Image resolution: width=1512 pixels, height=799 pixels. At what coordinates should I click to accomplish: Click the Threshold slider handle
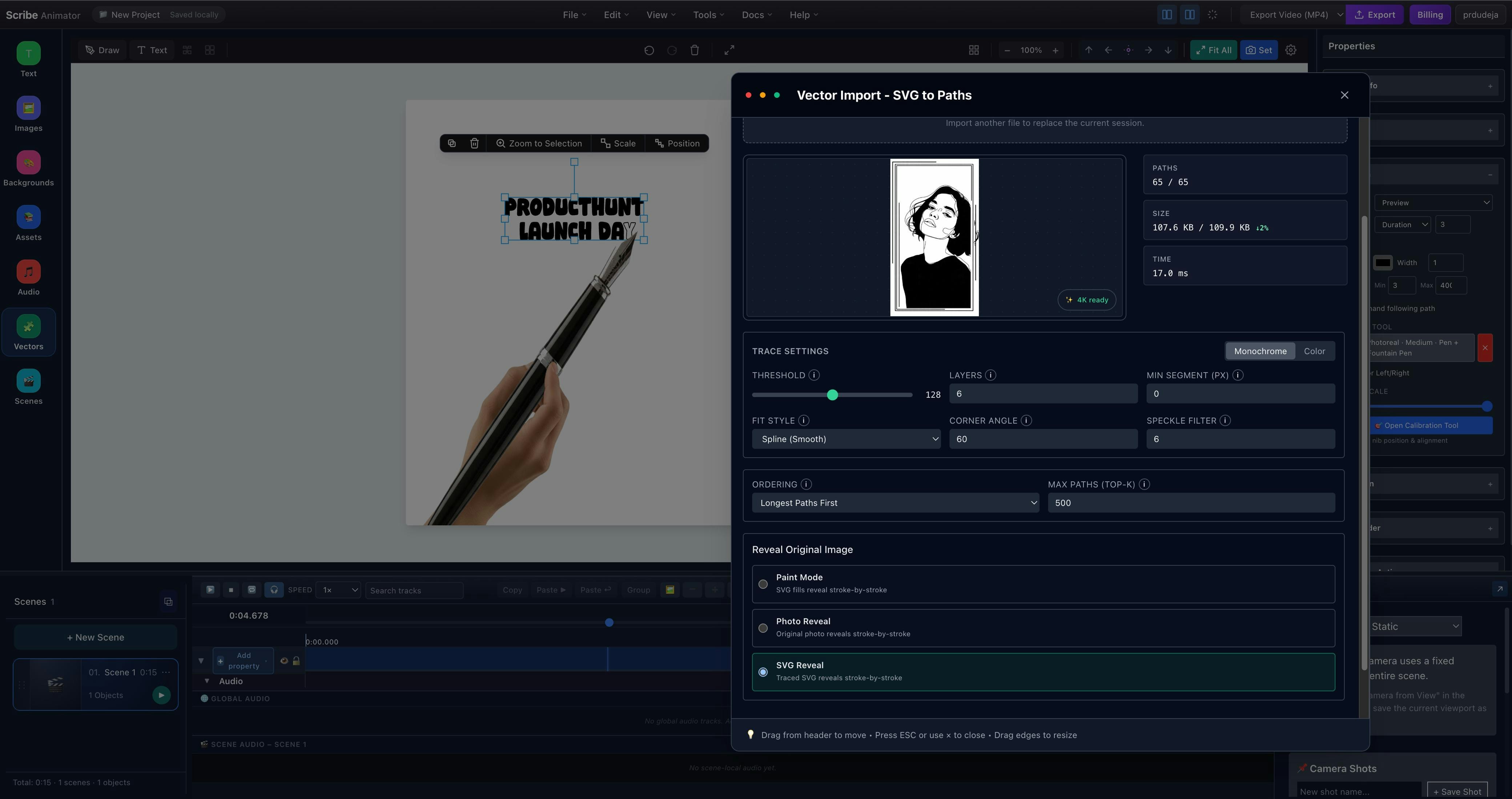click(832, 395)
